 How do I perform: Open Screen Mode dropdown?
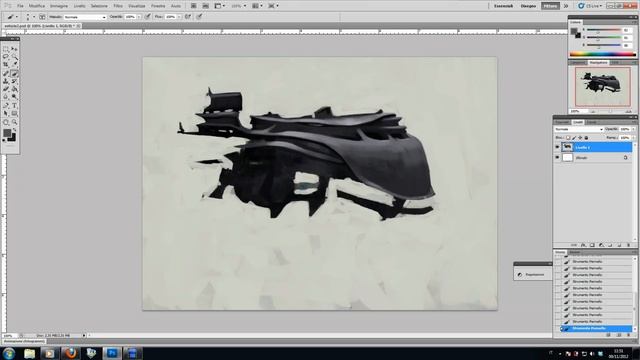273,6
